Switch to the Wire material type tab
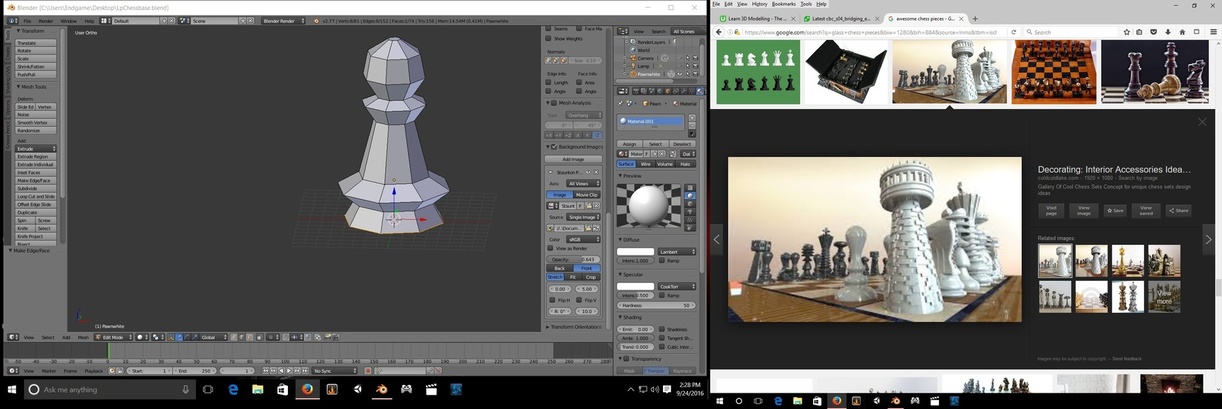1222x409 pixels. click(x=644, y=164)
